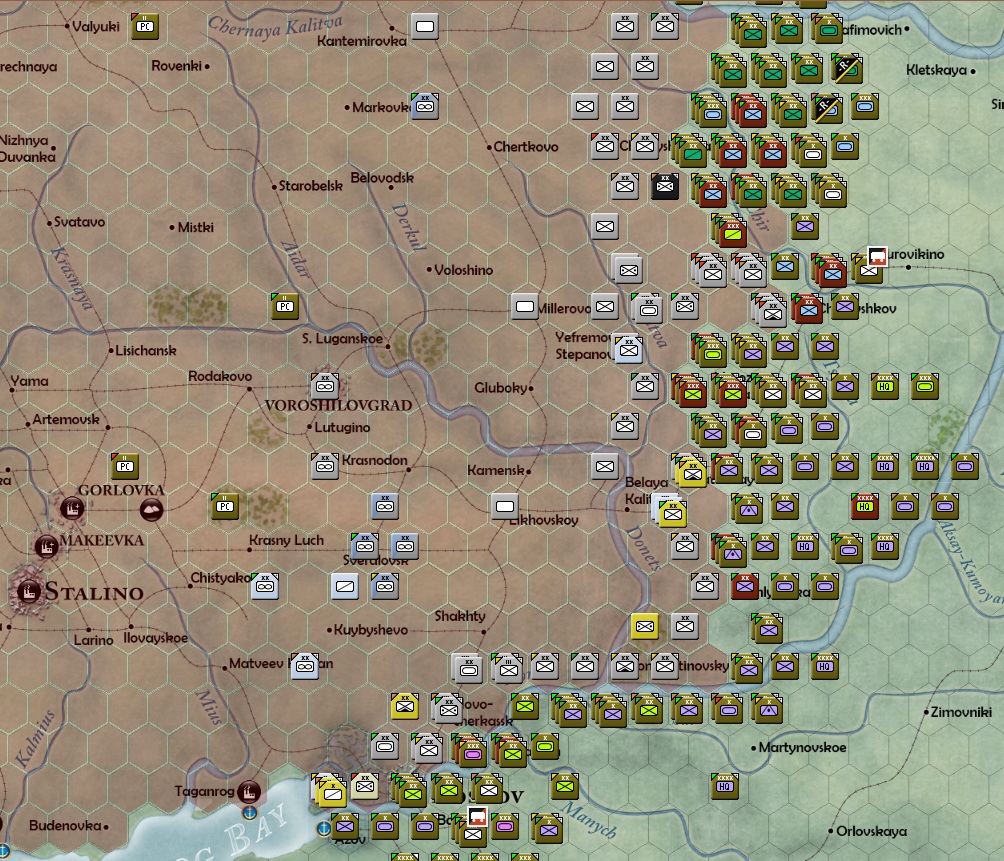Select the XXX corps counter west of Kletskaya

pyautogui.click(x=864, y=106)
